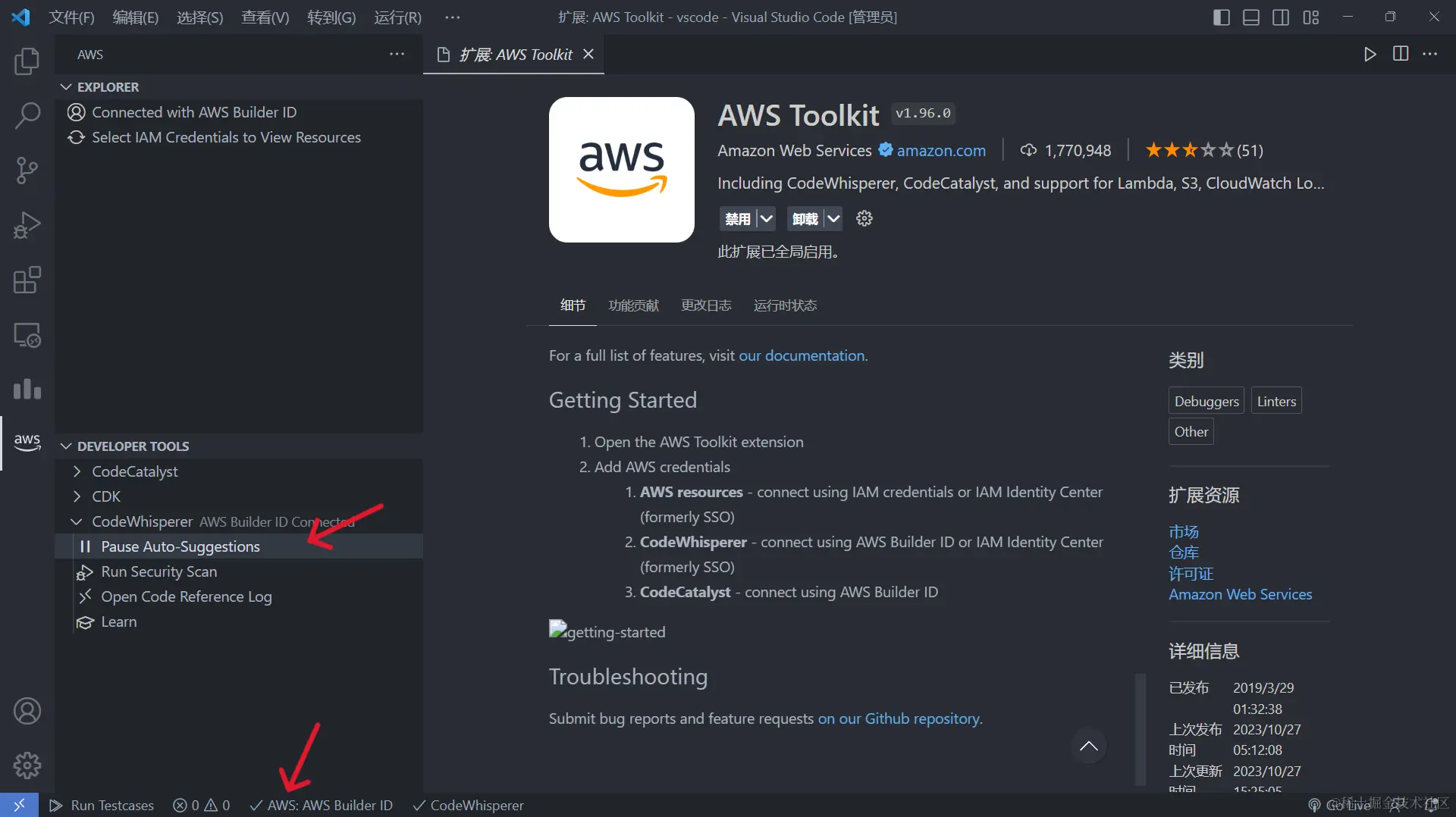Open the disable (禁用) dropdown arrow
Viewport: 1456px width, 817px height.
pyautogui.click(x=767, y=219)
